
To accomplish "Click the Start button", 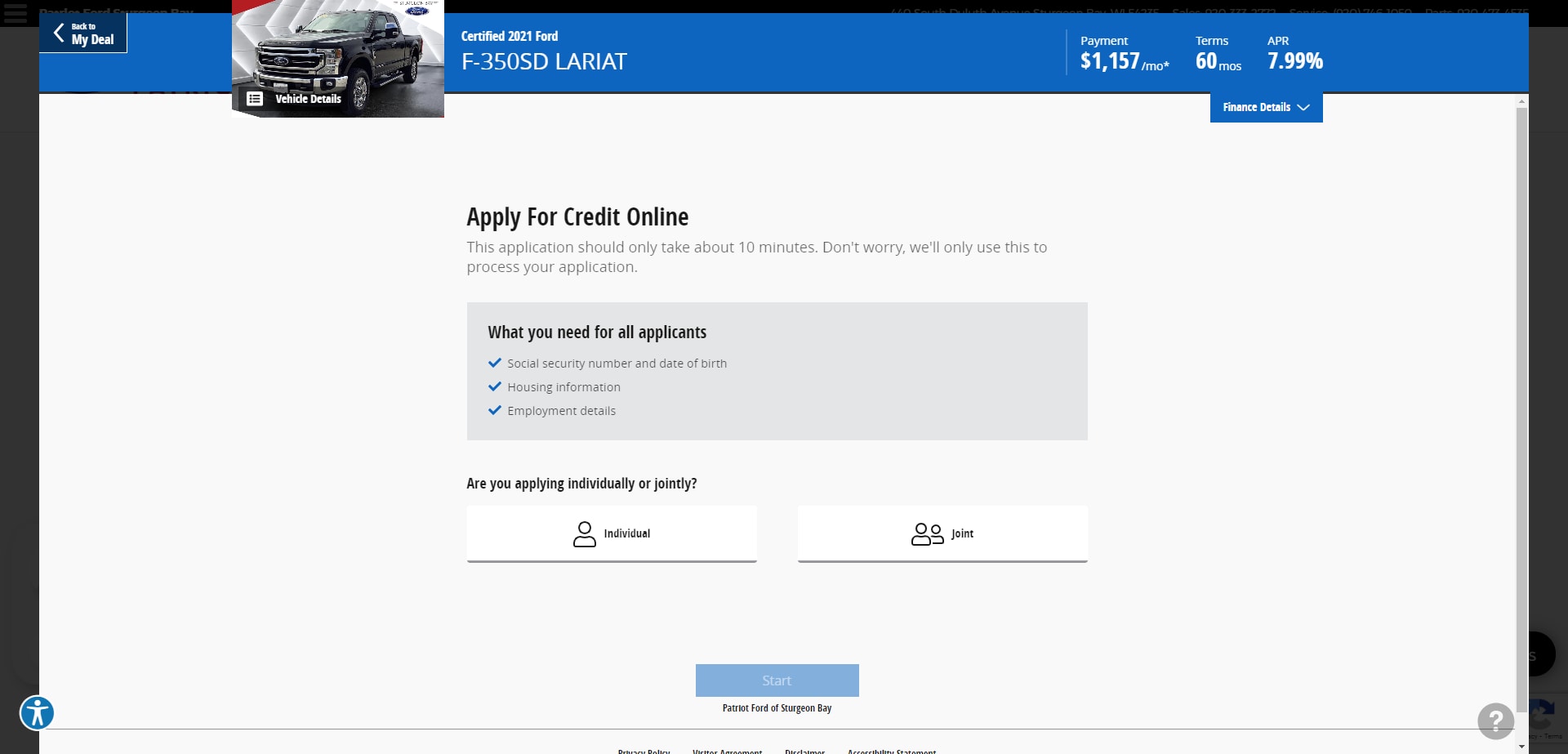I will coord(777,680).
